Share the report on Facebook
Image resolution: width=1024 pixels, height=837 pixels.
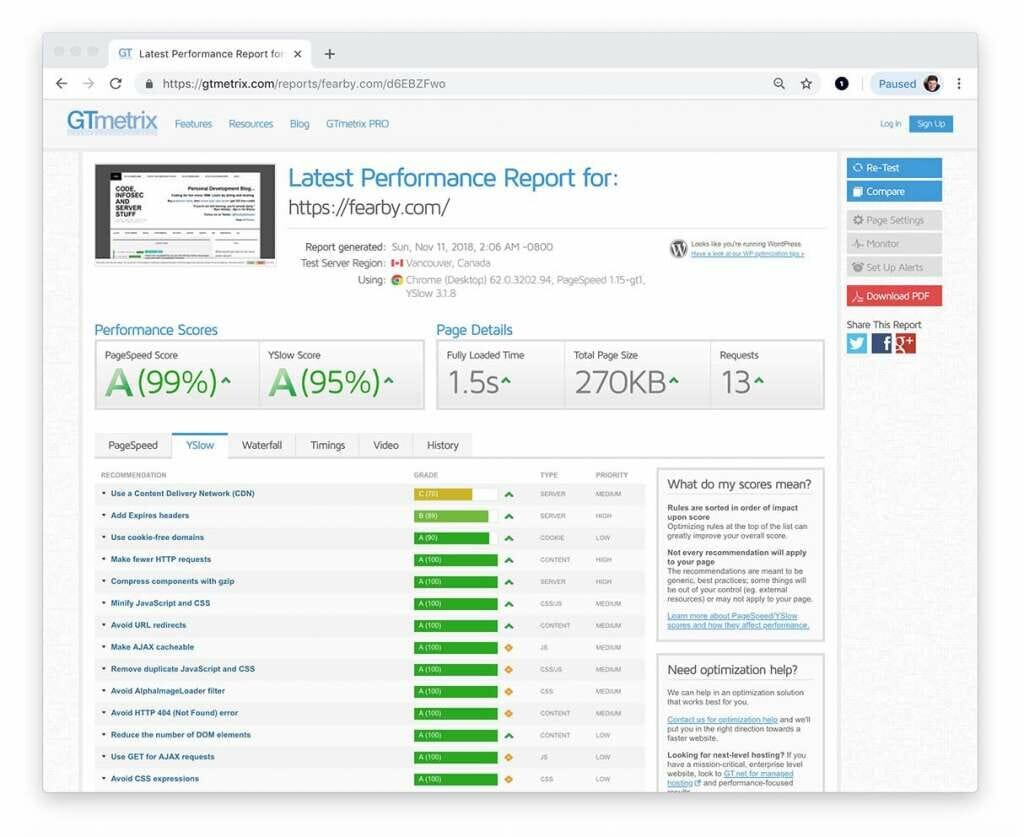pos(881,343)
